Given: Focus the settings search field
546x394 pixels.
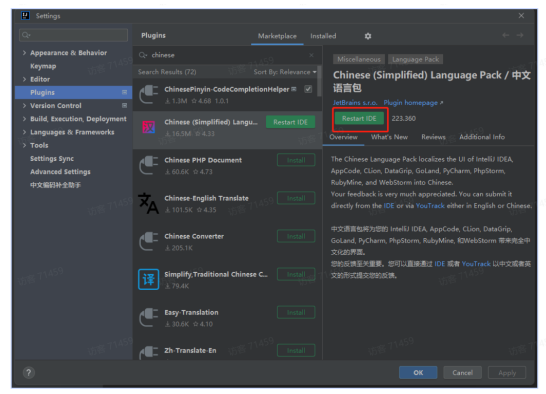Looking at the screenshot, I should (x=73, y=35).
